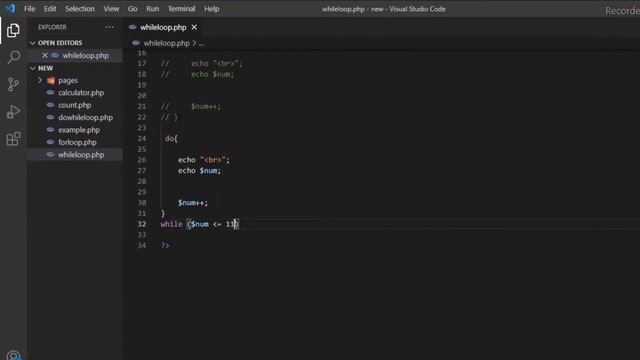The image size is (640, 360).
Task: Click commented '// $num++;' on line 21
Action: [191, 107]
